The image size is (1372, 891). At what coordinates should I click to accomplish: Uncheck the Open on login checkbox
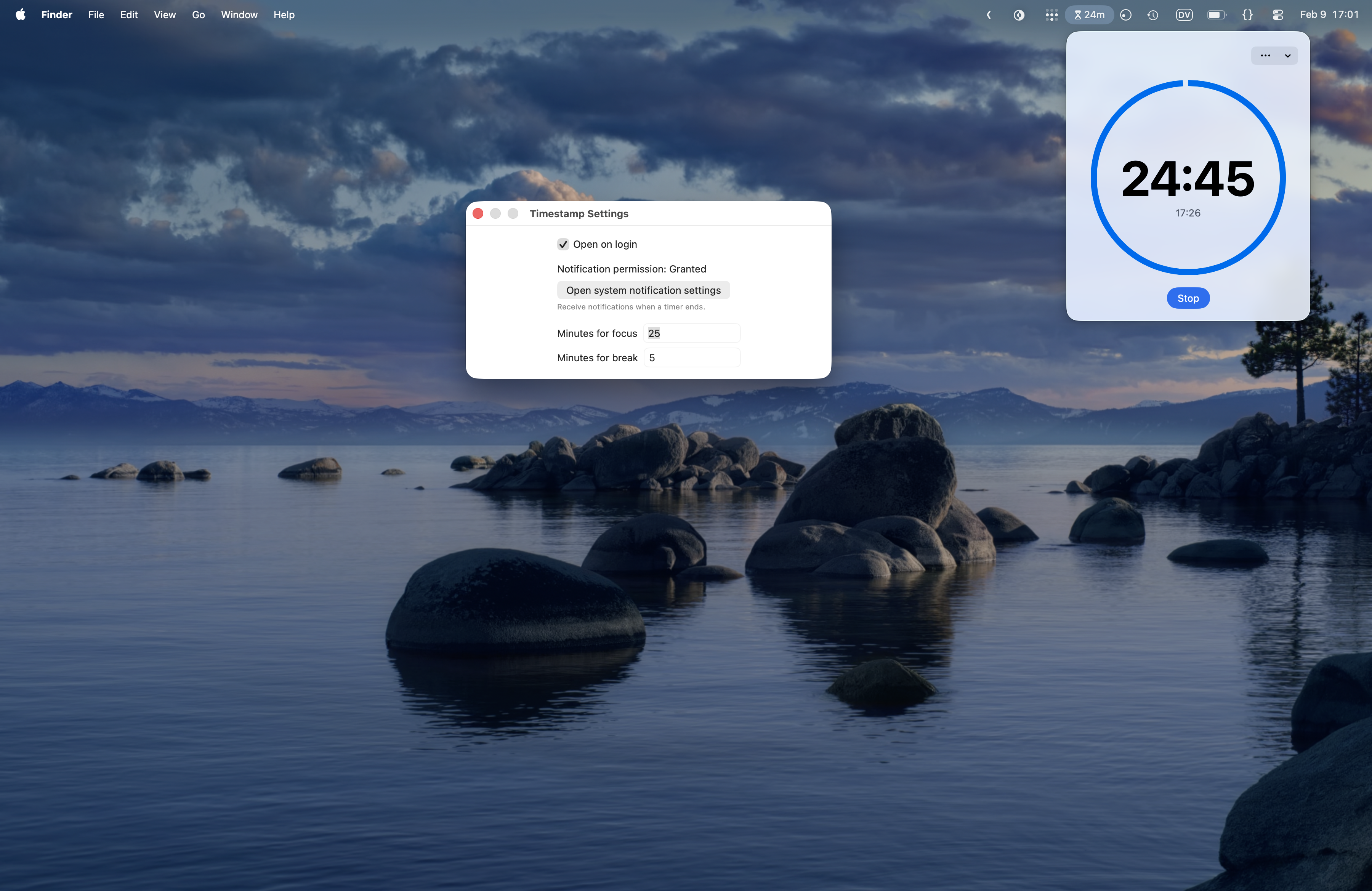(x=563, y=244)
